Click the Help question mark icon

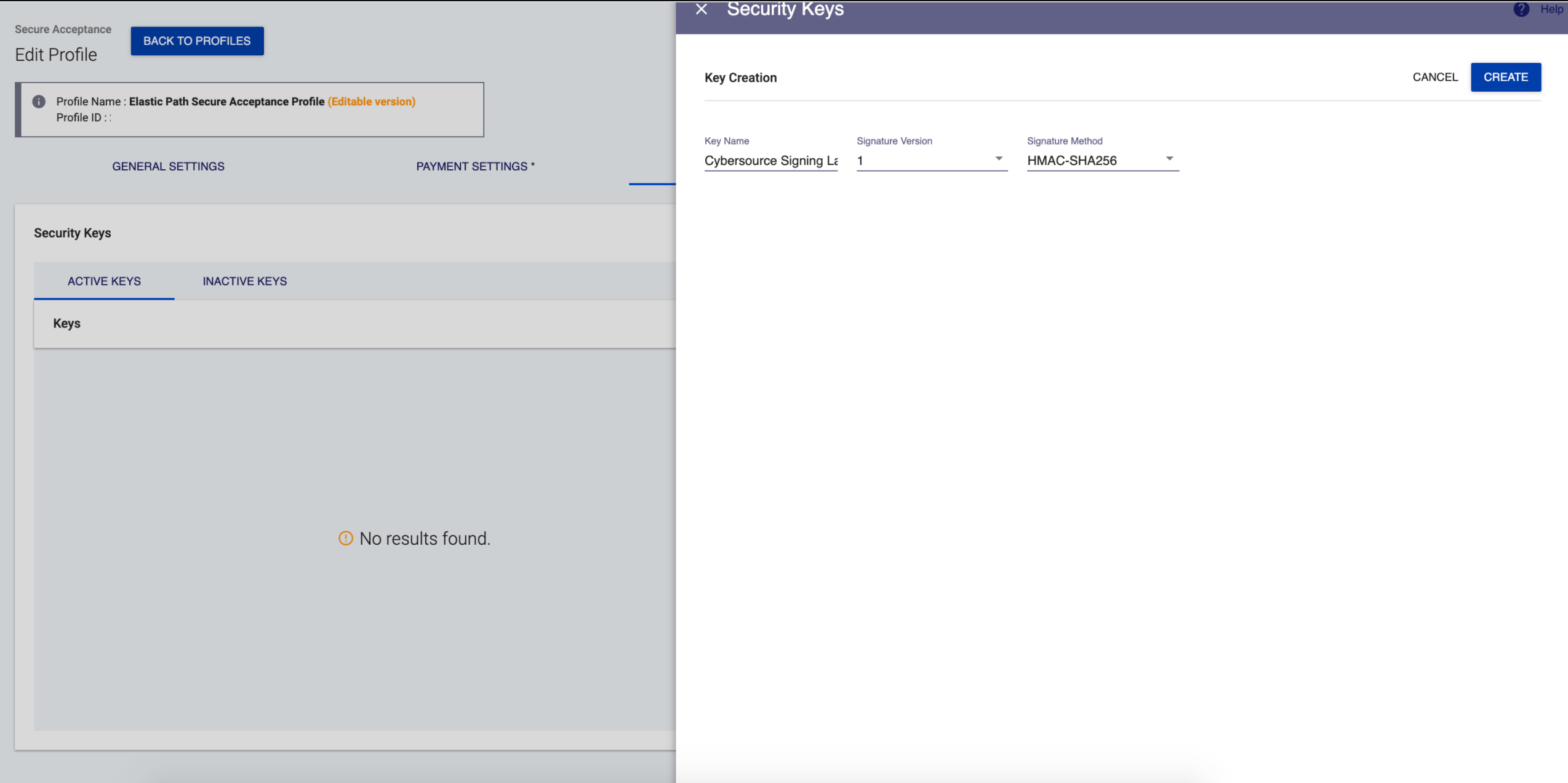(x=1521, y=9)
